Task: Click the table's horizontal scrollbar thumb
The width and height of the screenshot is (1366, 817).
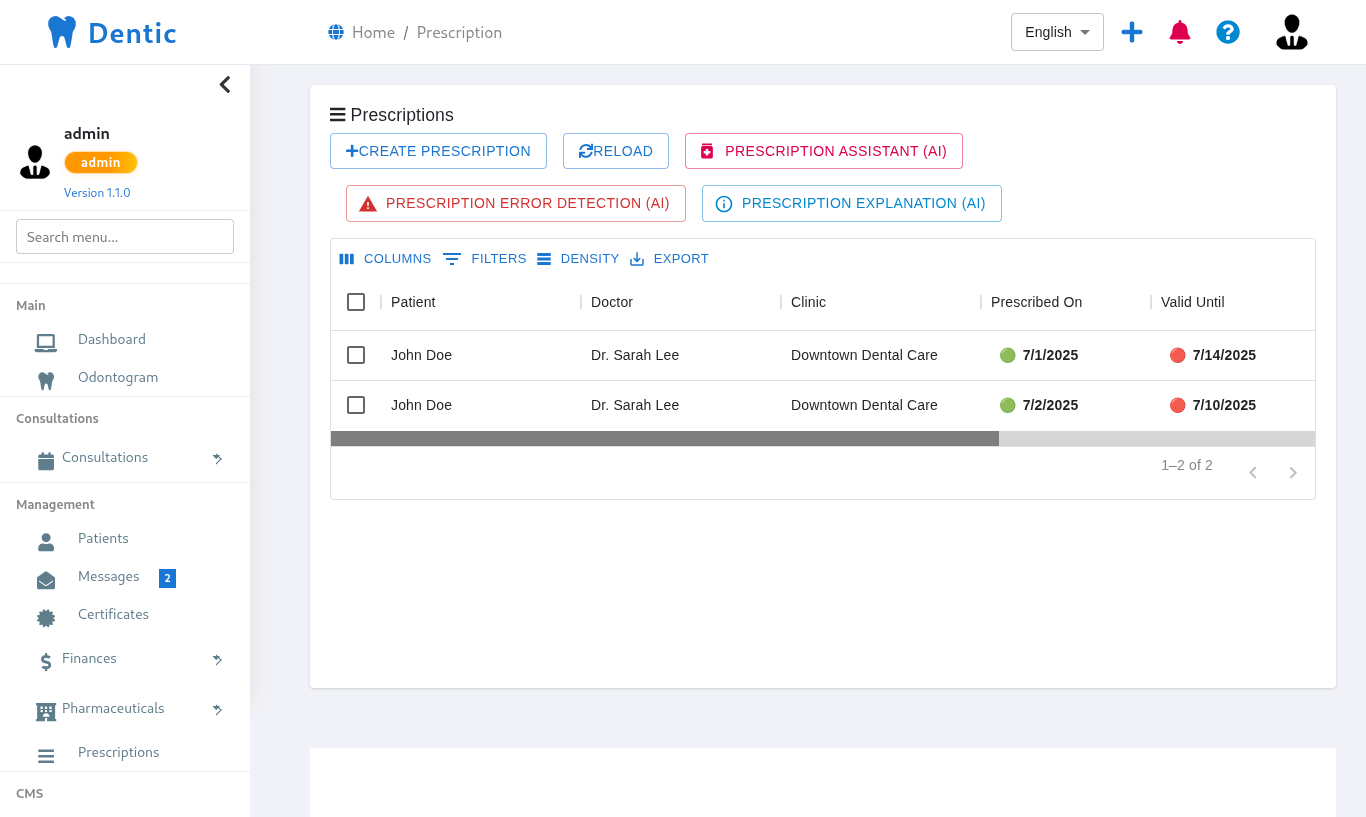Action: point(664,439)
